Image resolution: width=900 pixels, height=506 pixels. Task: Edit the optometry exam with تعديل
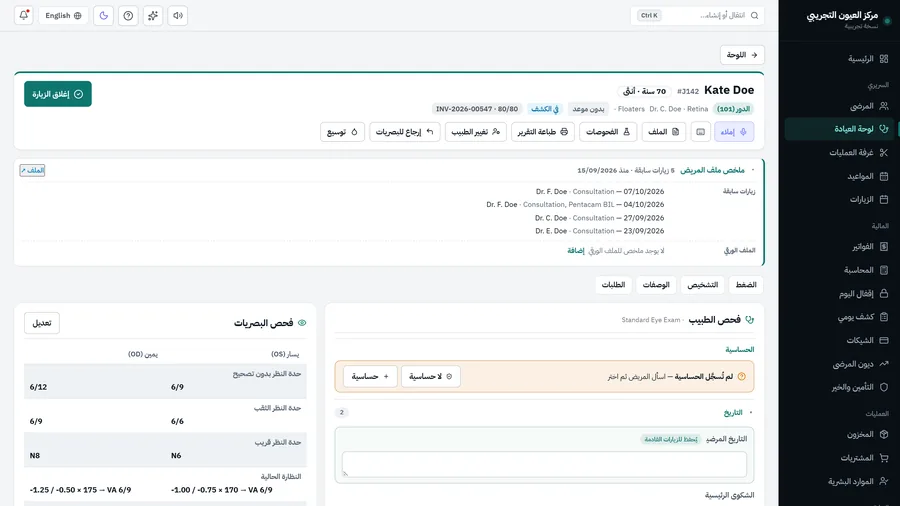[42, 323]
